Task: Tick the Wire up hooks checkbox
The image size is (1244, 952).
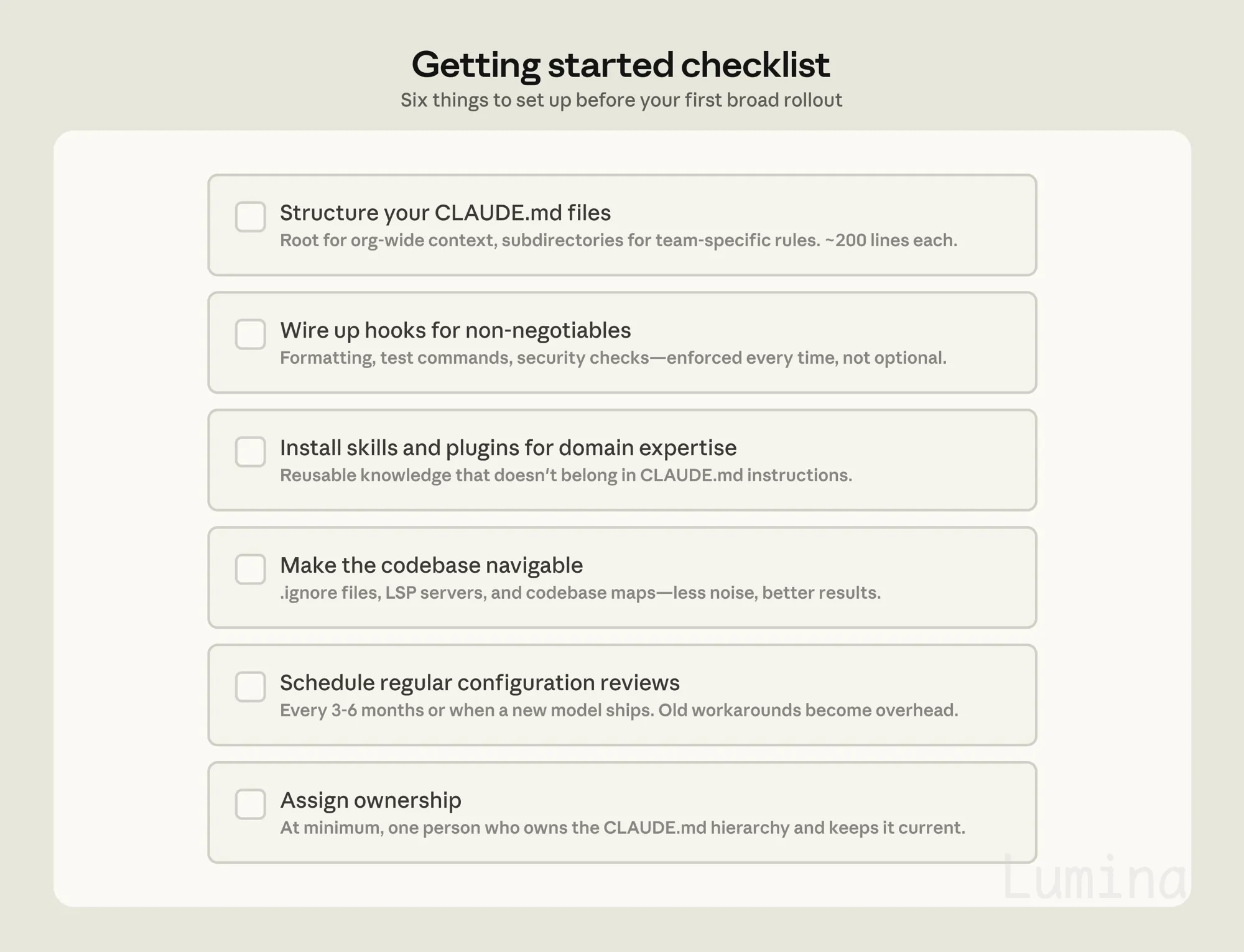Action: pos(251,334)
